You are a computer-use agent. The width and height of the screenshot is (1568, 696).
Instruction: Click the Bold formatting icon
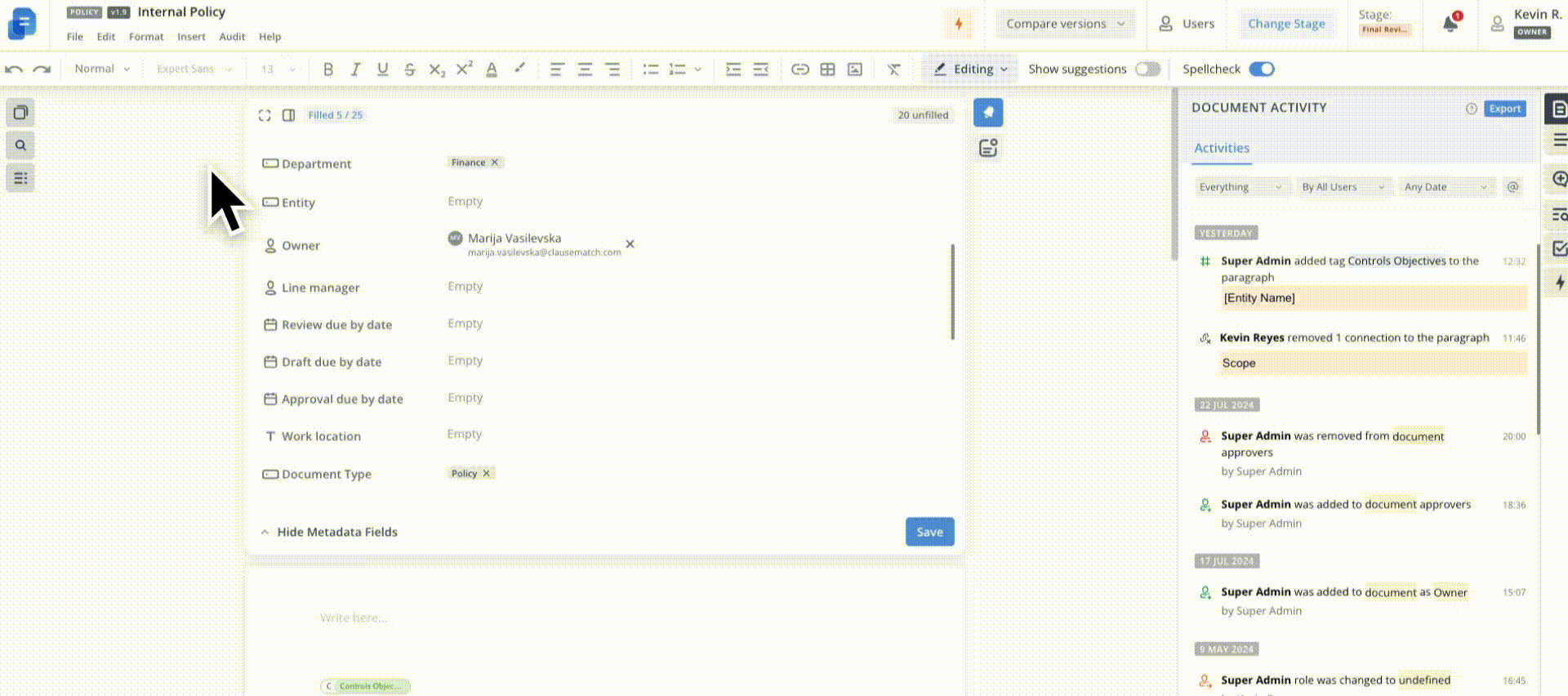tap(328, 69)
